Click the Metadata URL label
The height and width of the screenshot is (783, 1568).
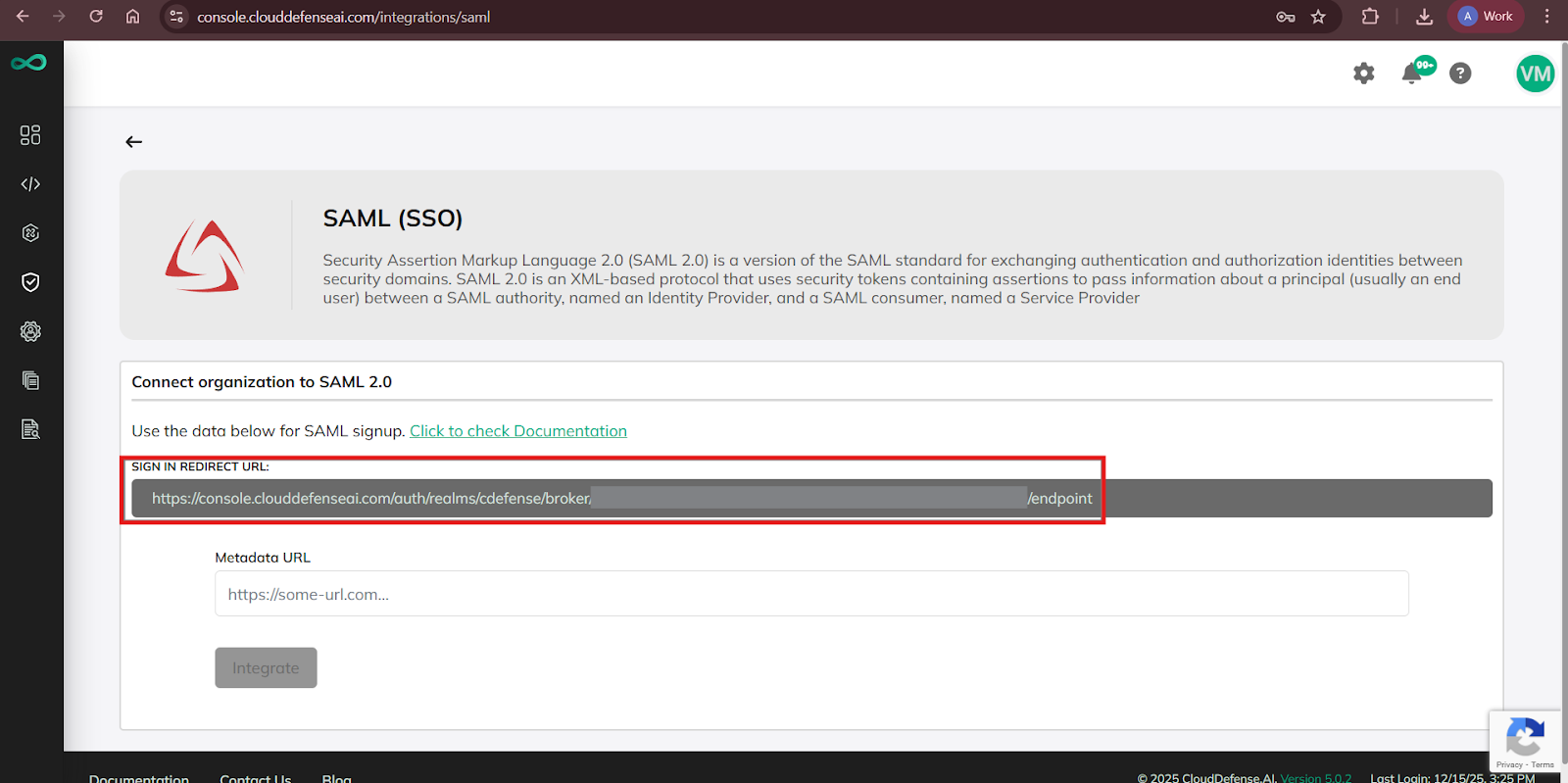[263, 558]
